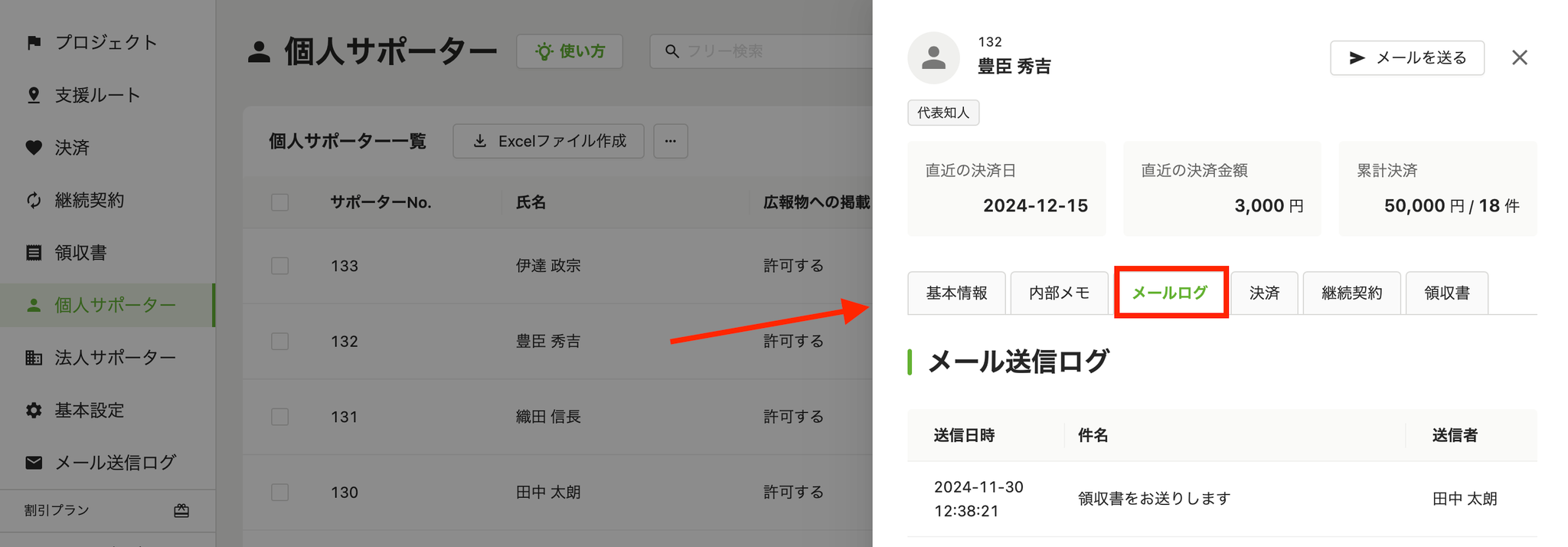This screenshot has width=1568, height=547.
Task: Open the 領収書 tab in detail panel
Action: (1446, 293)
